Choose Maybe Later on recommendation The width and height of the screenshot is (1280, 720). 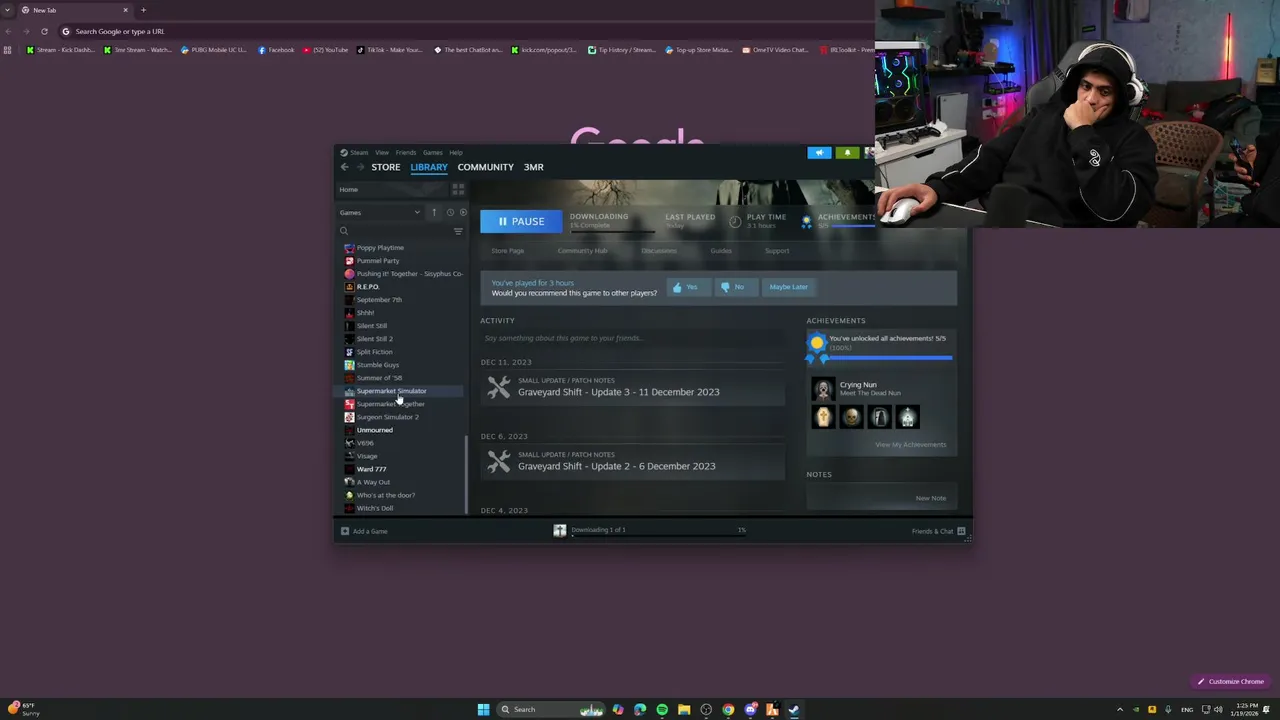pos(788,287)
